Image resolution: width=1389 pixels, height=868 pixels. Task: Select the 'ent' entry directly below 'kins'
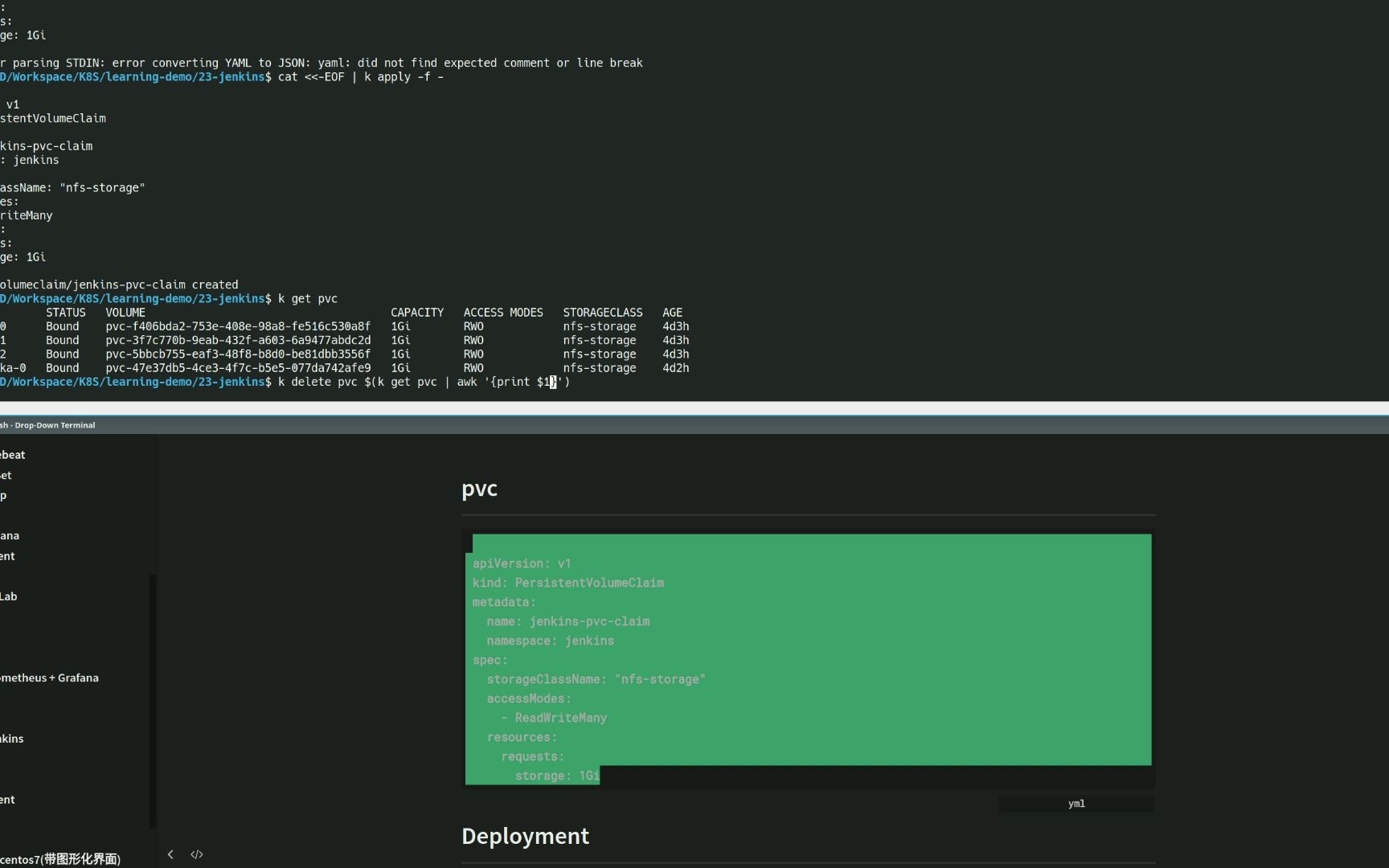point(7,800)
